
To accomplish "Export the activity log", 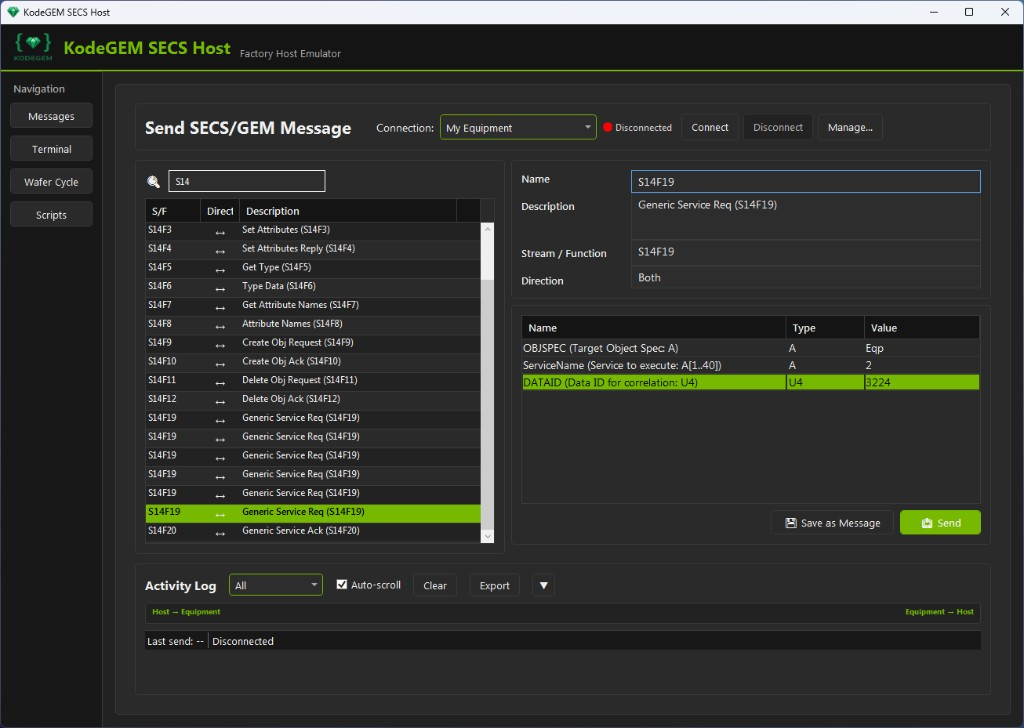I will pyautogui.click(x=494, y=585).
